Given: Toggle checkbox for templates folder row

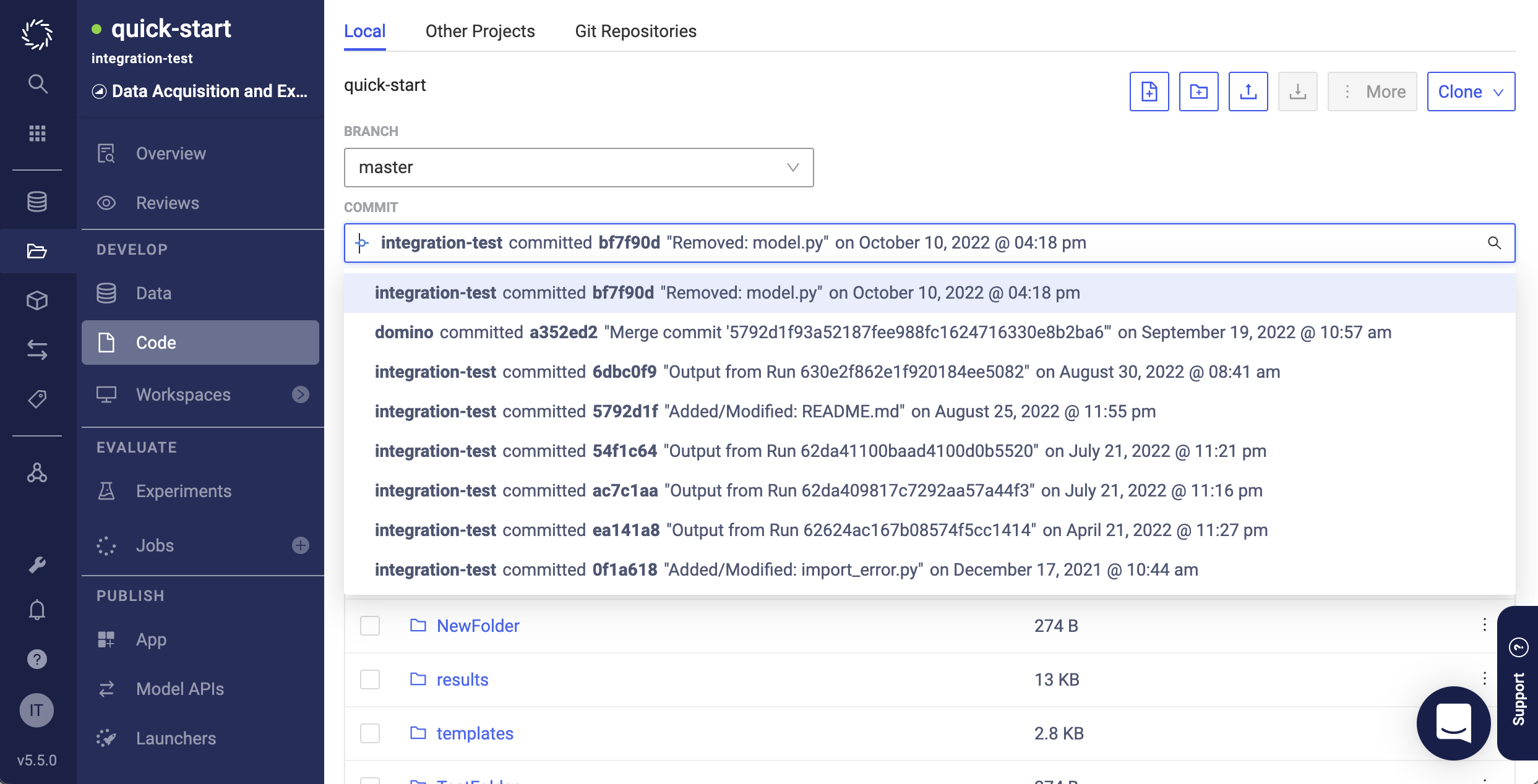Looking at the screenshot, I should (x=369, y=734).
